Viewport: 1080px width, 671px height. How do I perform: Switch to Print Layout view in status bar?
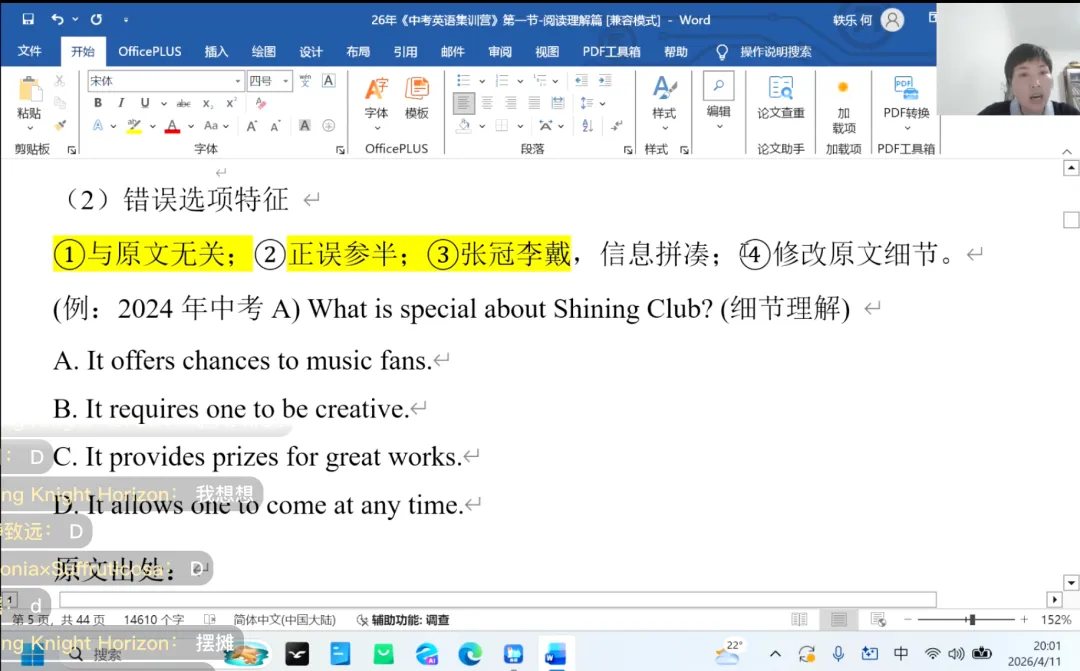pos(838,618)
